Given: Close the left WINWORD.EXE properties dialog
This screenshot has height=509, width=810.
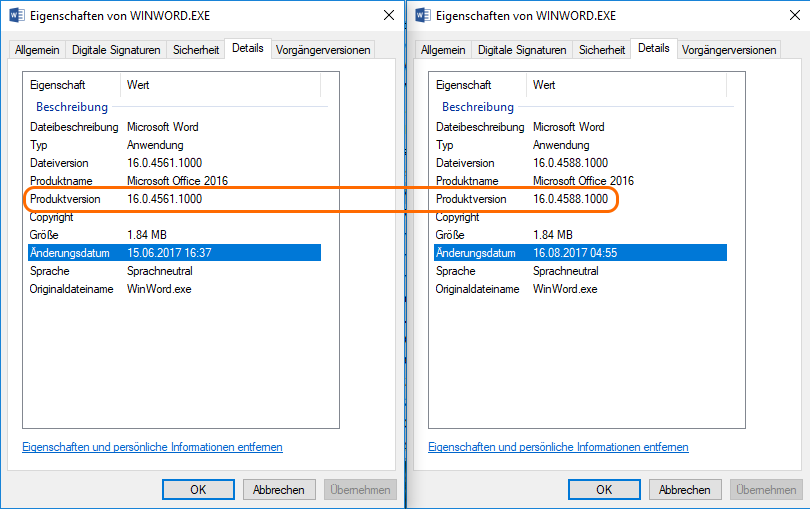Looking at the screenshot, I should (x=388, y=15).
